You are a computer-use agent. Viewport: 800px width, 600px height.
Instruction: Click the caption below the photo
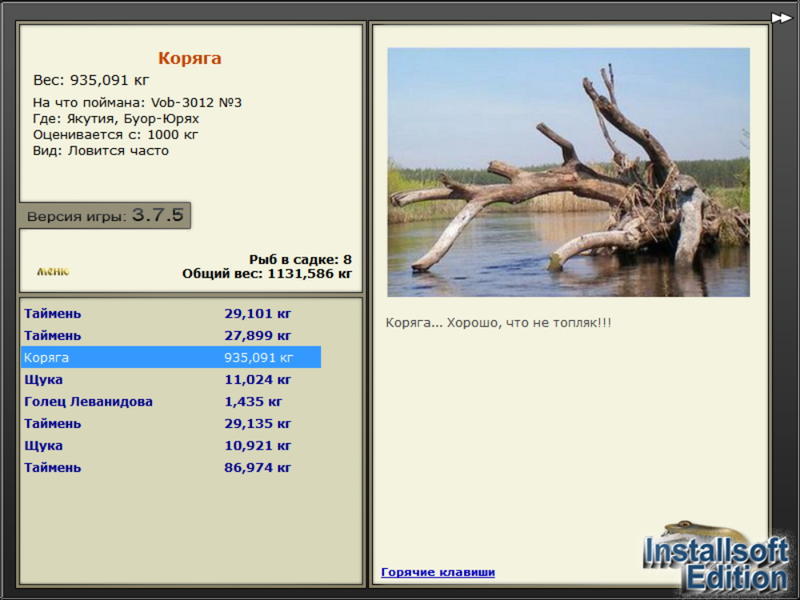pos(498,323)
